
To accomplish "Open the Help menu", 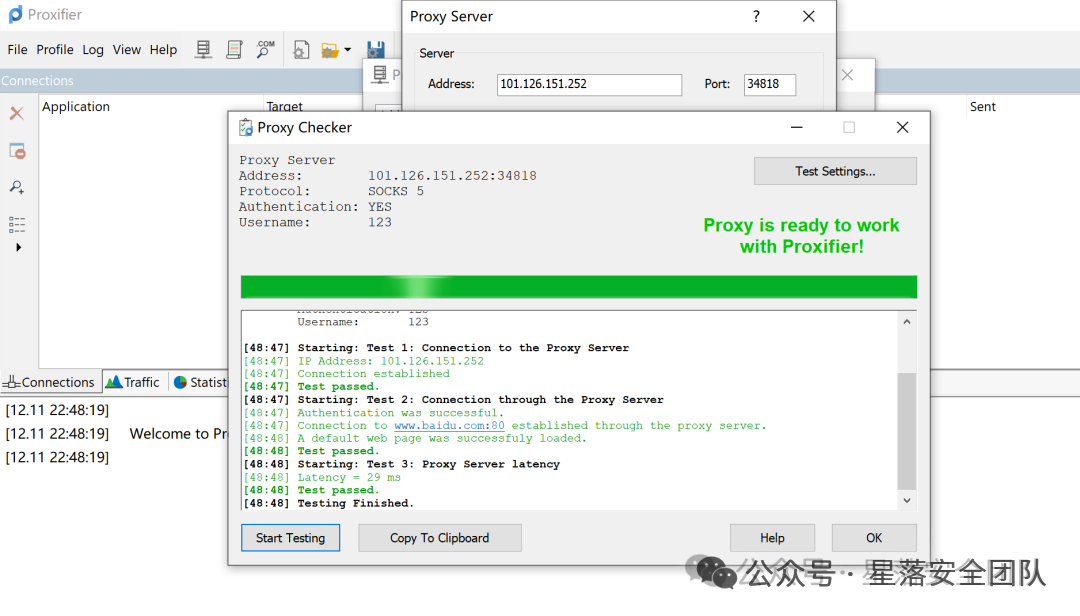I will [163, 50].
